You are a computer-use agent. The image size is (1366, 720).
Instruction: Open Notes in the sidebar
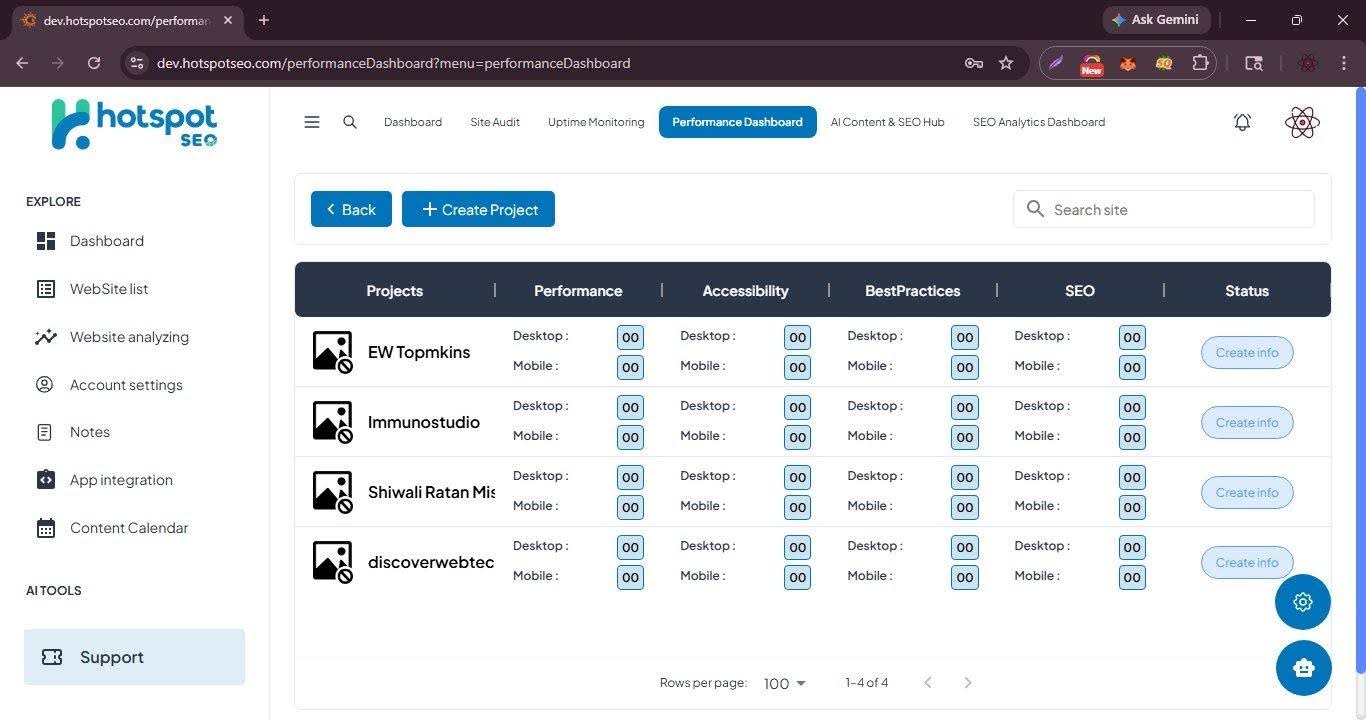click(90, 432)
